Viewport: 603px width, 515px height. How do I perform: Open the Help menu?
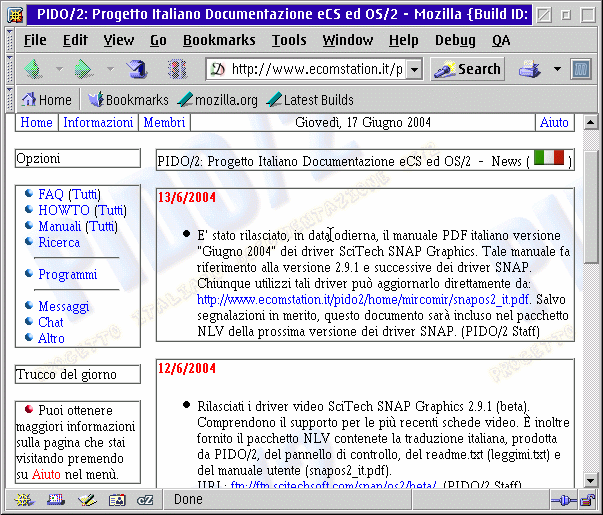tap(403, 40)
